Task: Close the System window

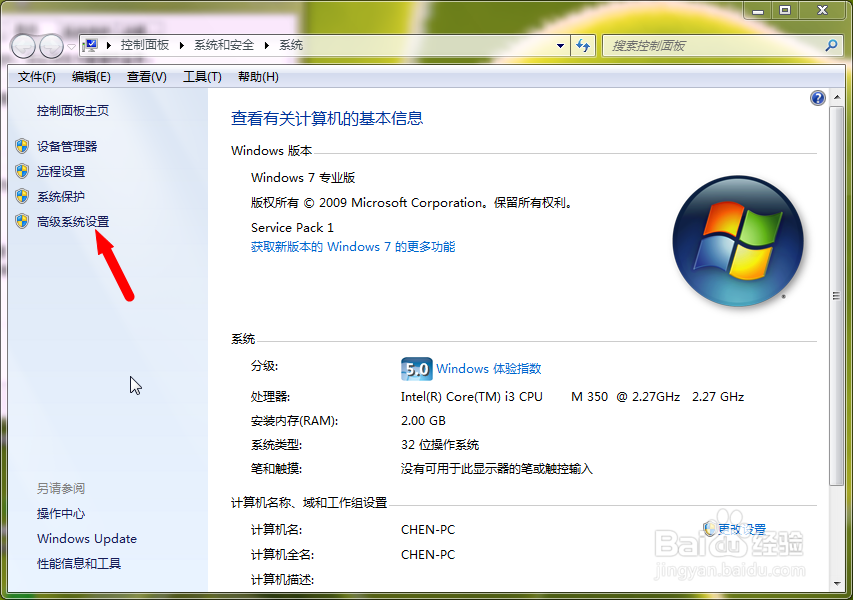Action: pos(823,10)
